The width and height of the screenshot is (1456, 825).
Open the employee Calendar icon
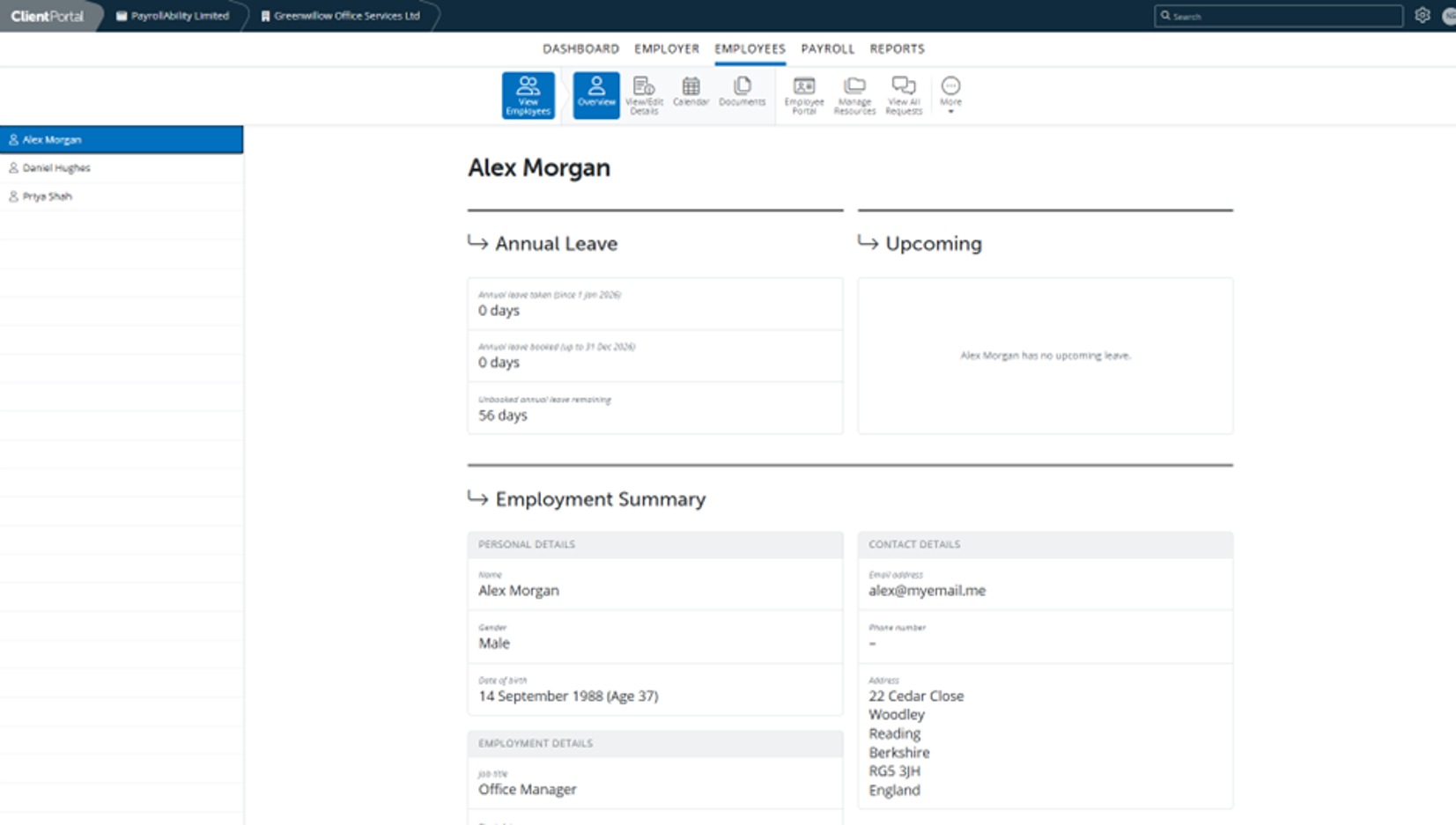pyautogui.click(x=691, y=92)
